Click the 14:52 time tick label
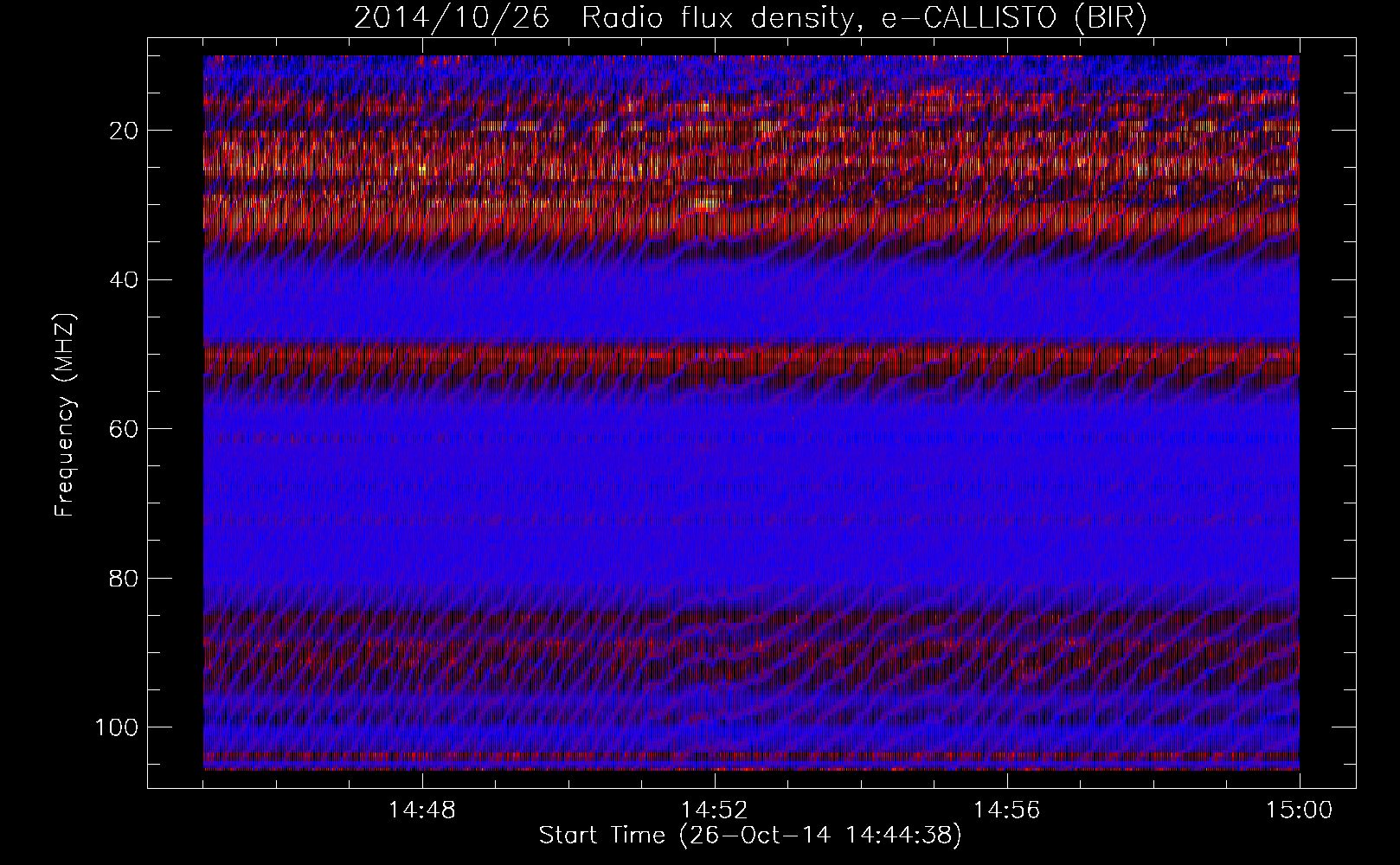Screen dimensions: 1400x865 coord(715,811)
